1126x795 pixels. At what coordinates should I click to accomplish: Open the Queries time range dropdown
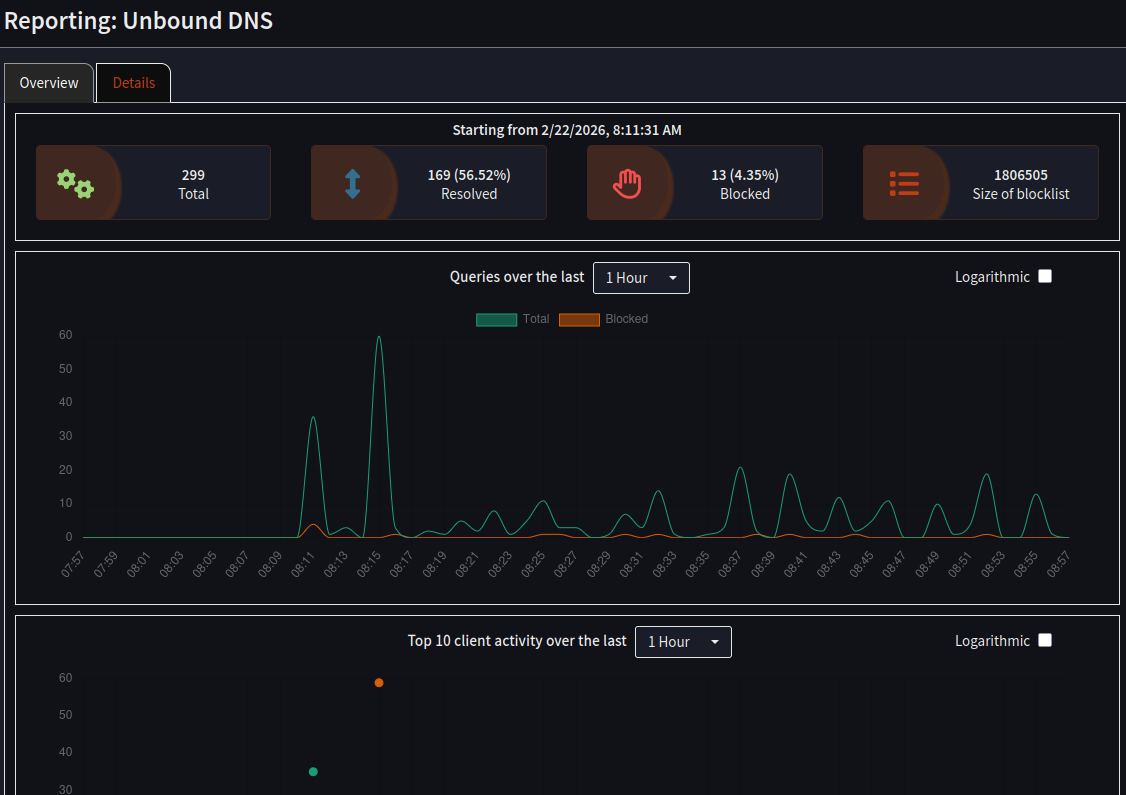(641, 278)
